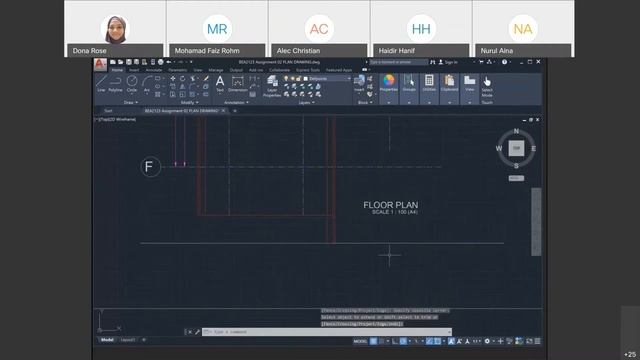
Task: Click participant Alec Christian tile
Action: point(319,29)
